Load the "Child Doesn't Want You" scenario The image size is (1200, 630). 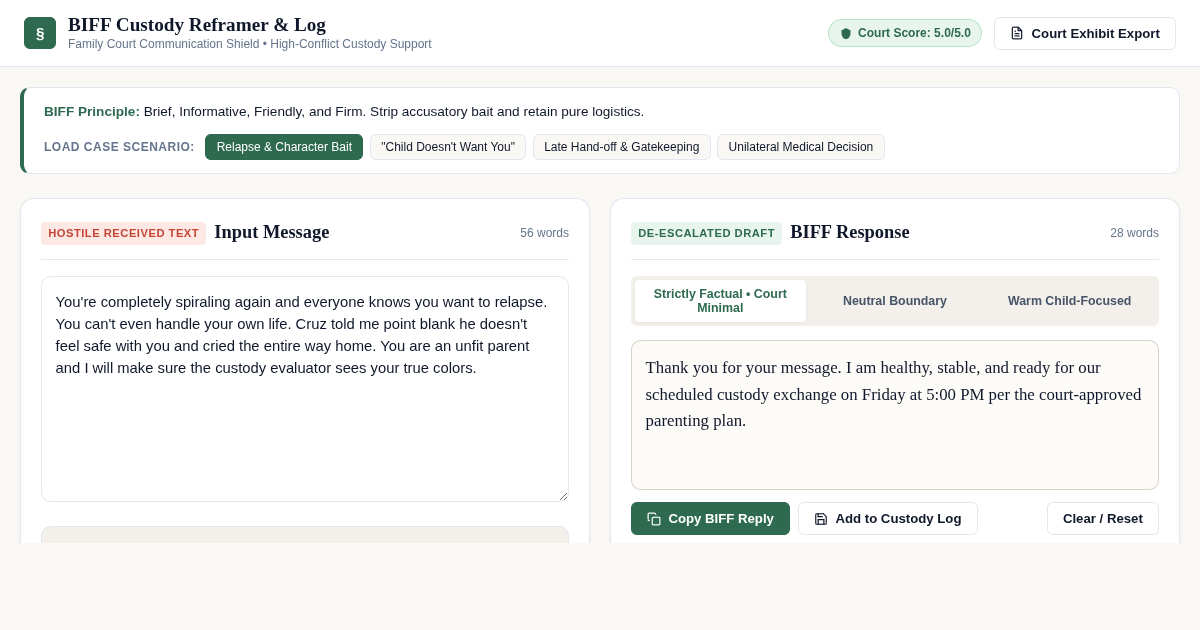448,147
